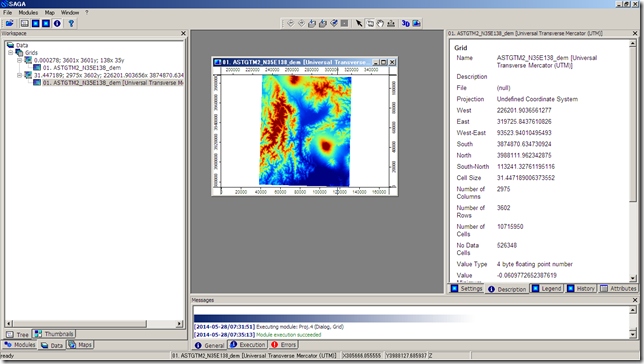644x364 pixels.
Task: Switch to the Data workspace tab
Action: click(x=52, y=346)
